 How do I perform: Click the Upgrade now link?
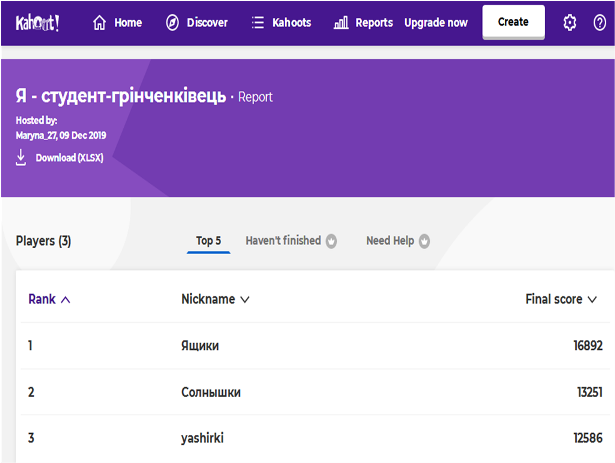coord(435,22)
